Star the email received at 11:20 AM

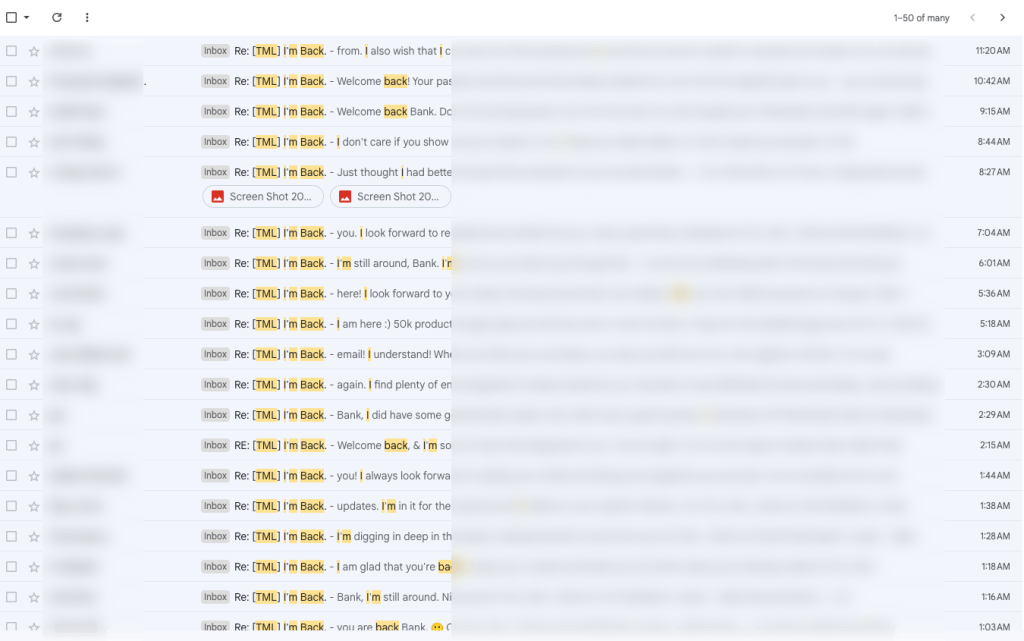(34, 51)
